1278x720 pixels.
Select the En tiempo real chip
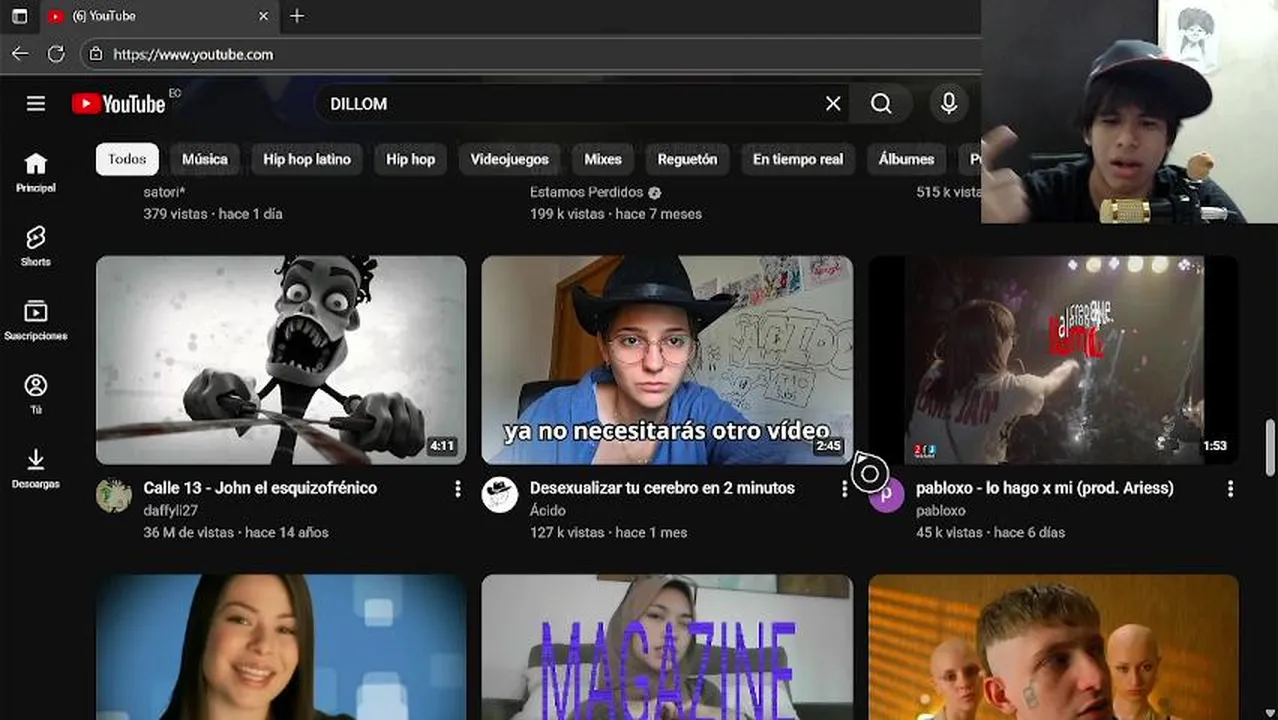pos(798,159)
